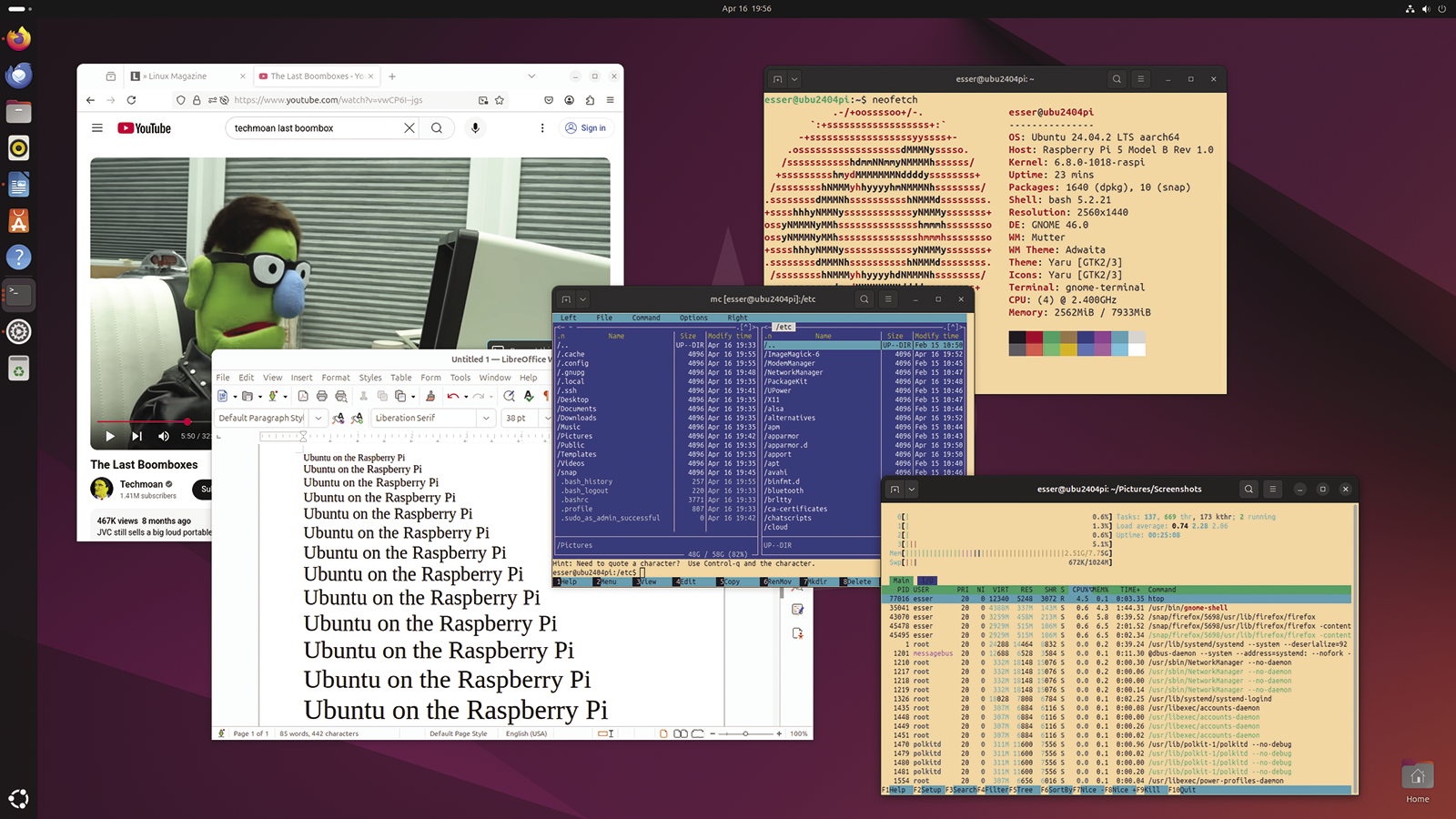Select multiple-page view in LibreOffice status bar
The width and height of the screenshot is (1456, 819).
pyautogui.click(x=680, y=733)
